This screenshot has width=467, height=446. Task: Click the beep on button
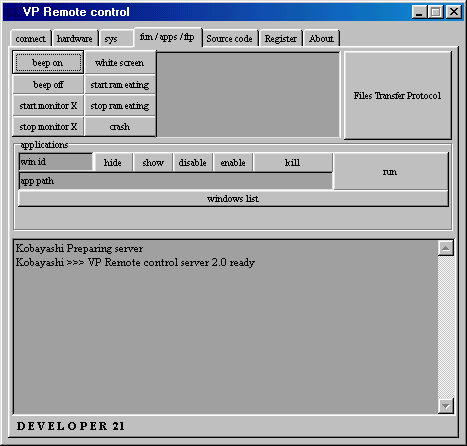[x=48, y=62]
